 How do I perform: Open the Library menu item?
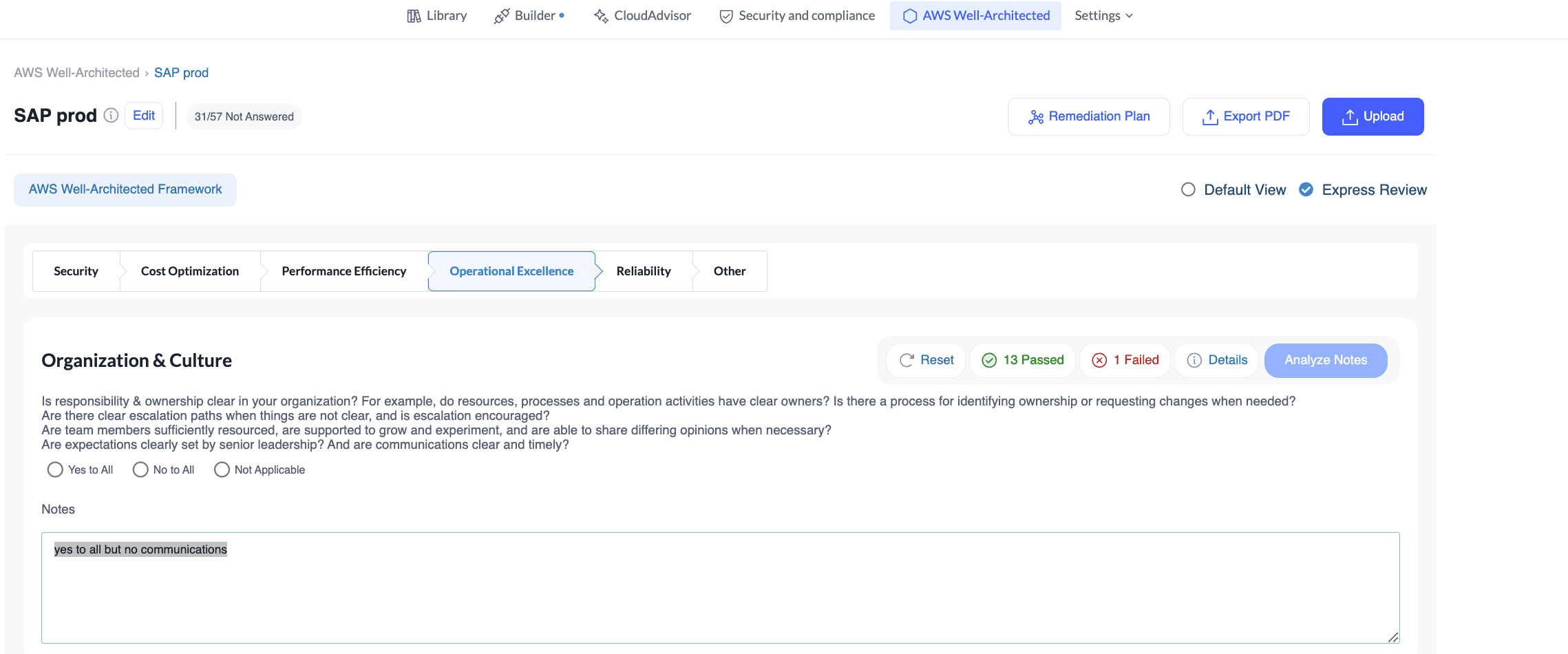(x=437, y=16)
